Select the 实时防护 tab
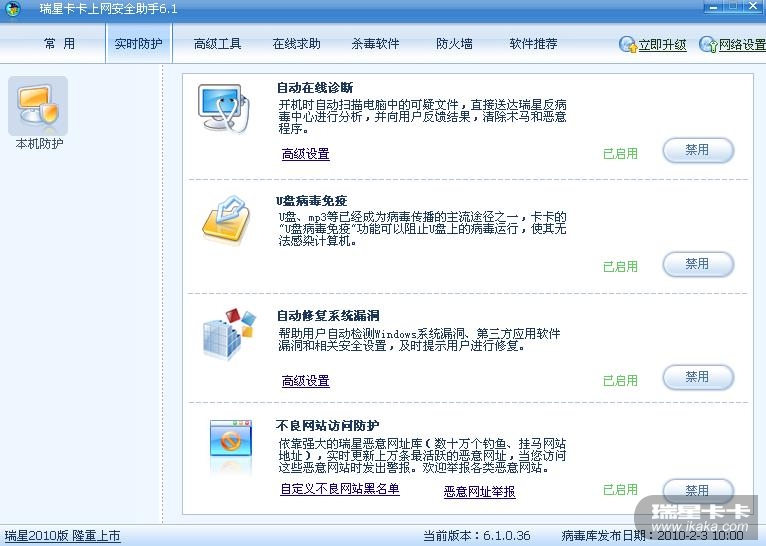 click(138, 44)
